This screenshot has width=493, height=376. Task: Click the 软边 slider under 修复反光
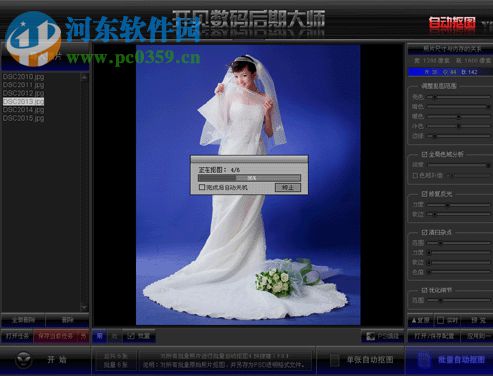point(459,214)
